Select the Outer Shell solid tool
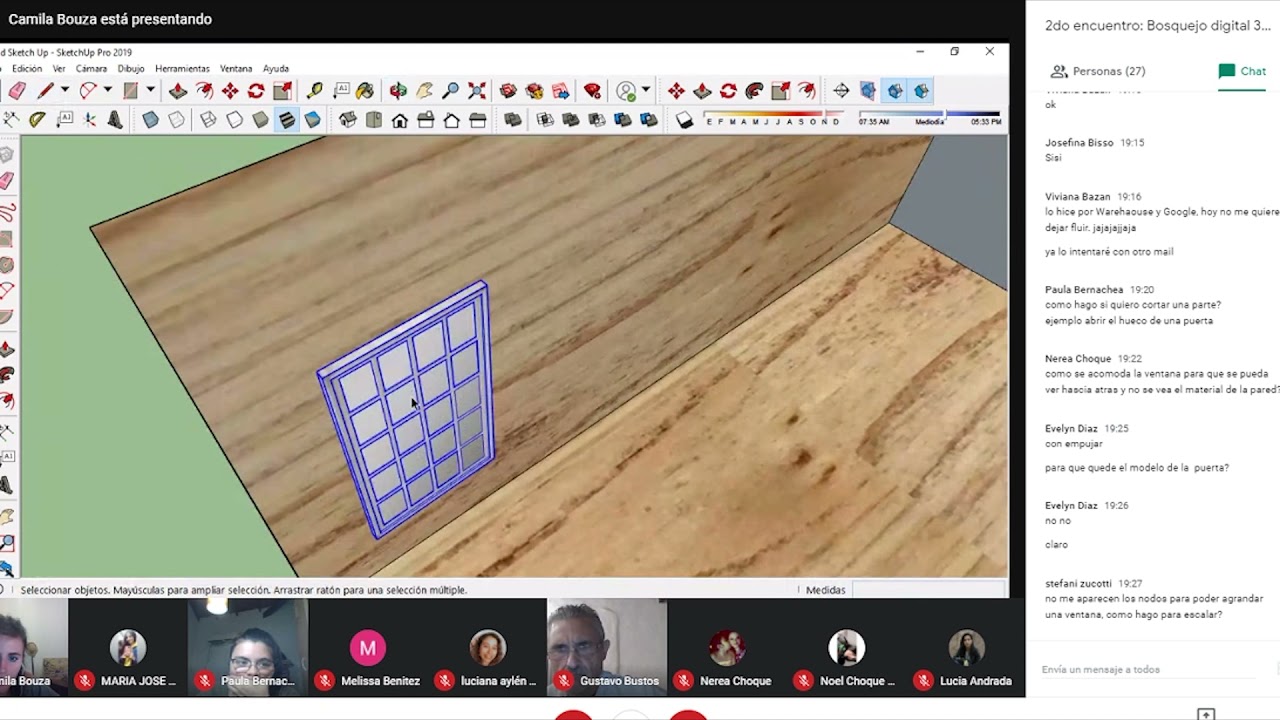The height and width of the screenshot is (720, 1280). [513, 120]
